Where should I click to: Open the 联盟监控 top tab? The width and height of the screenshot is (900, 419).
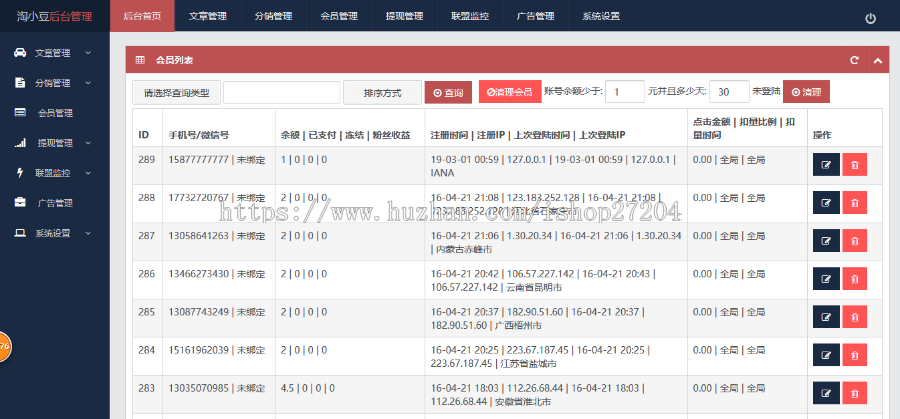(470, 16)
